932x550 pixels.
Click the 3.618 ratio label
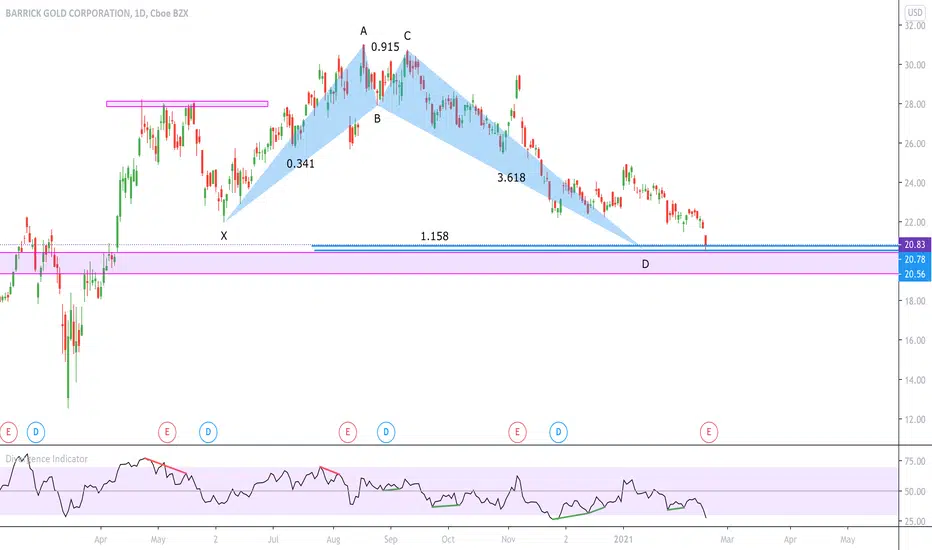coord(511,177)
